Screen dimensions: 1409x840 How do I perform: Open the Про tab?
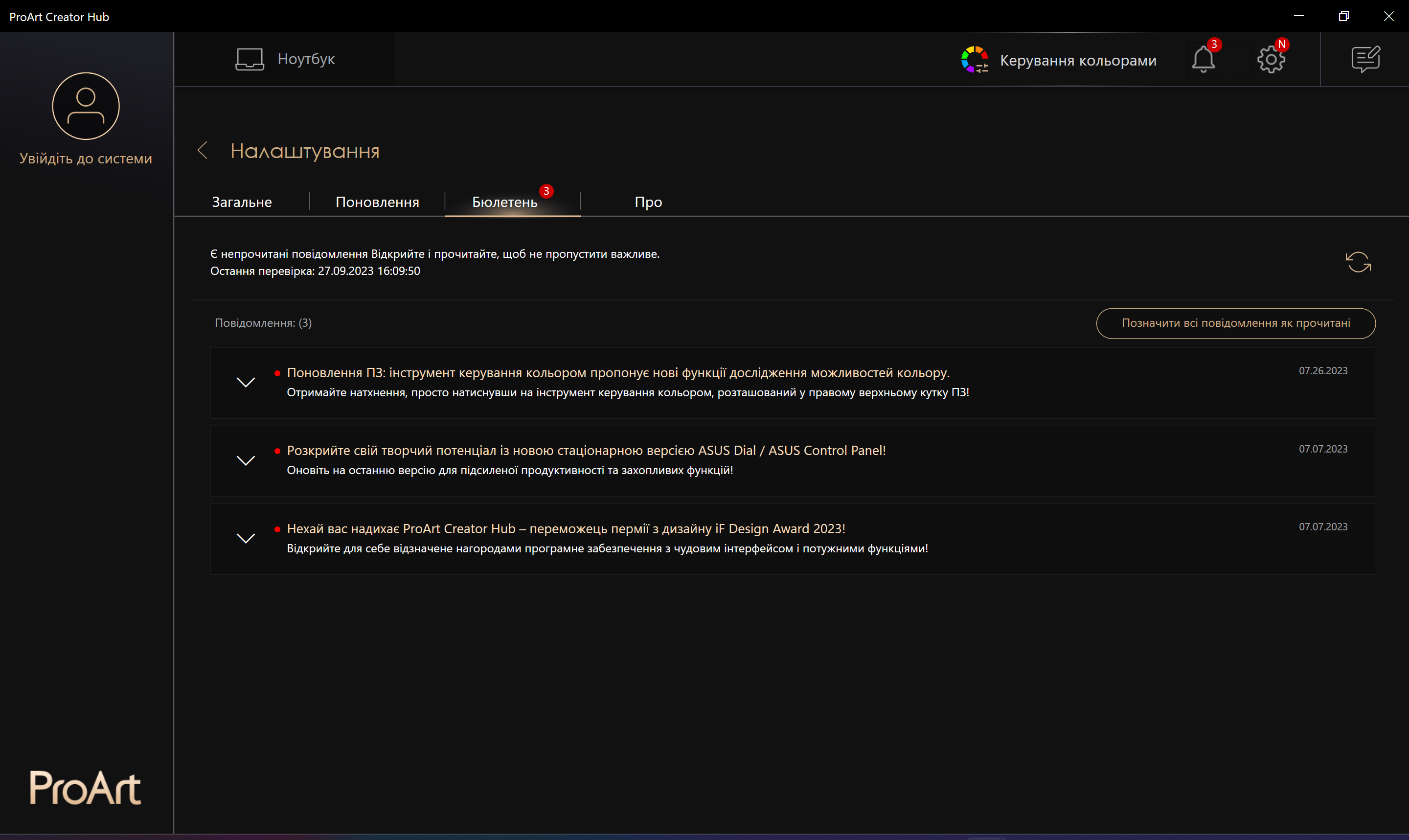[x=648, y=202]
